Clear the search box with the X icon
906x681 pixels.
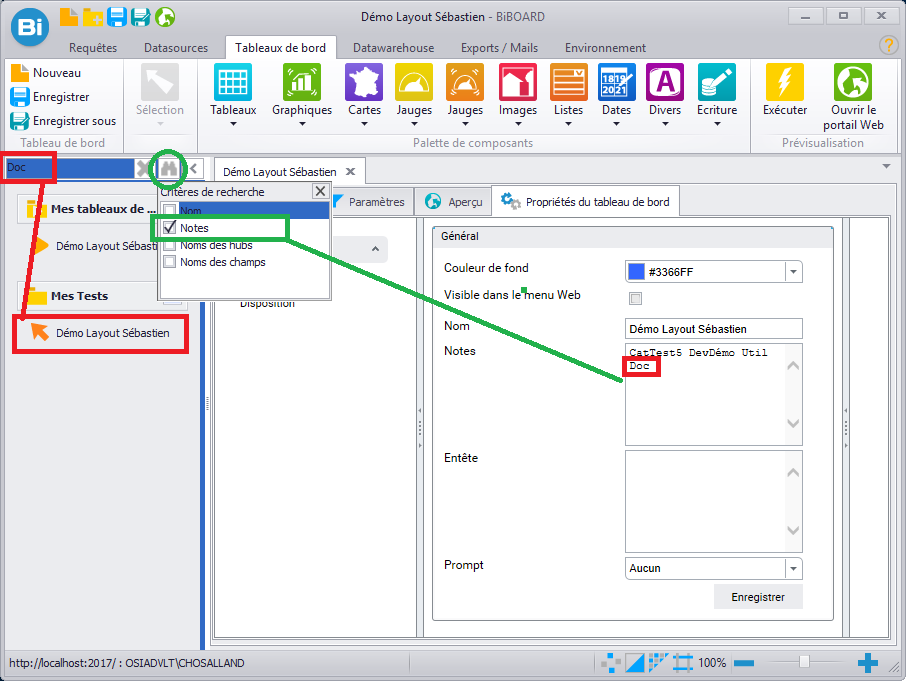tap(142, 169)
